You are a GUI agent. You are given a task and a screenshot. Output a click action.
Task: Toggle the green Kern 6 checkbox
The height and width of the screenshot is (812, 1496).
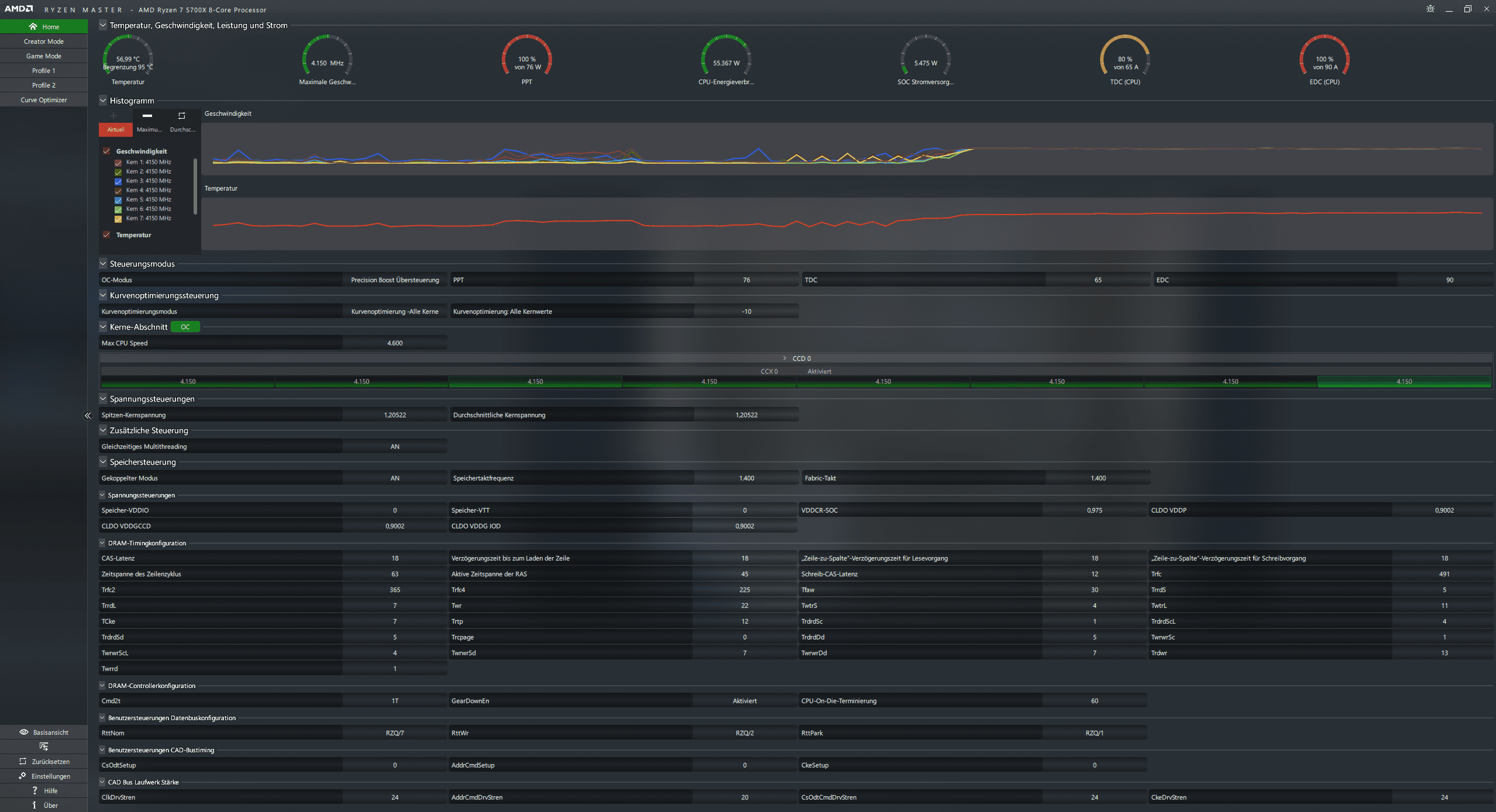pos(118,209)
